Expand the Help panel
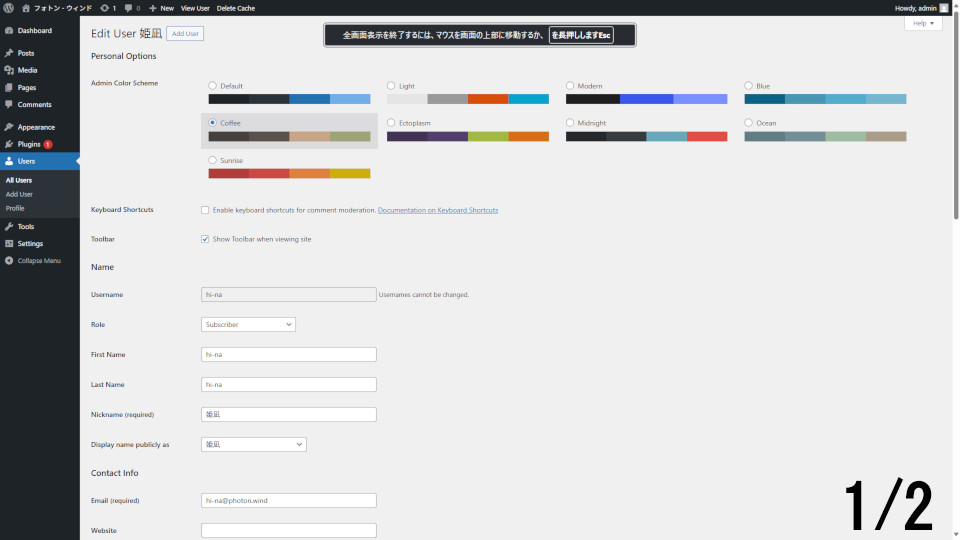Image resolution: width=960 pixels, height=540 pixels. pos(922,23)
